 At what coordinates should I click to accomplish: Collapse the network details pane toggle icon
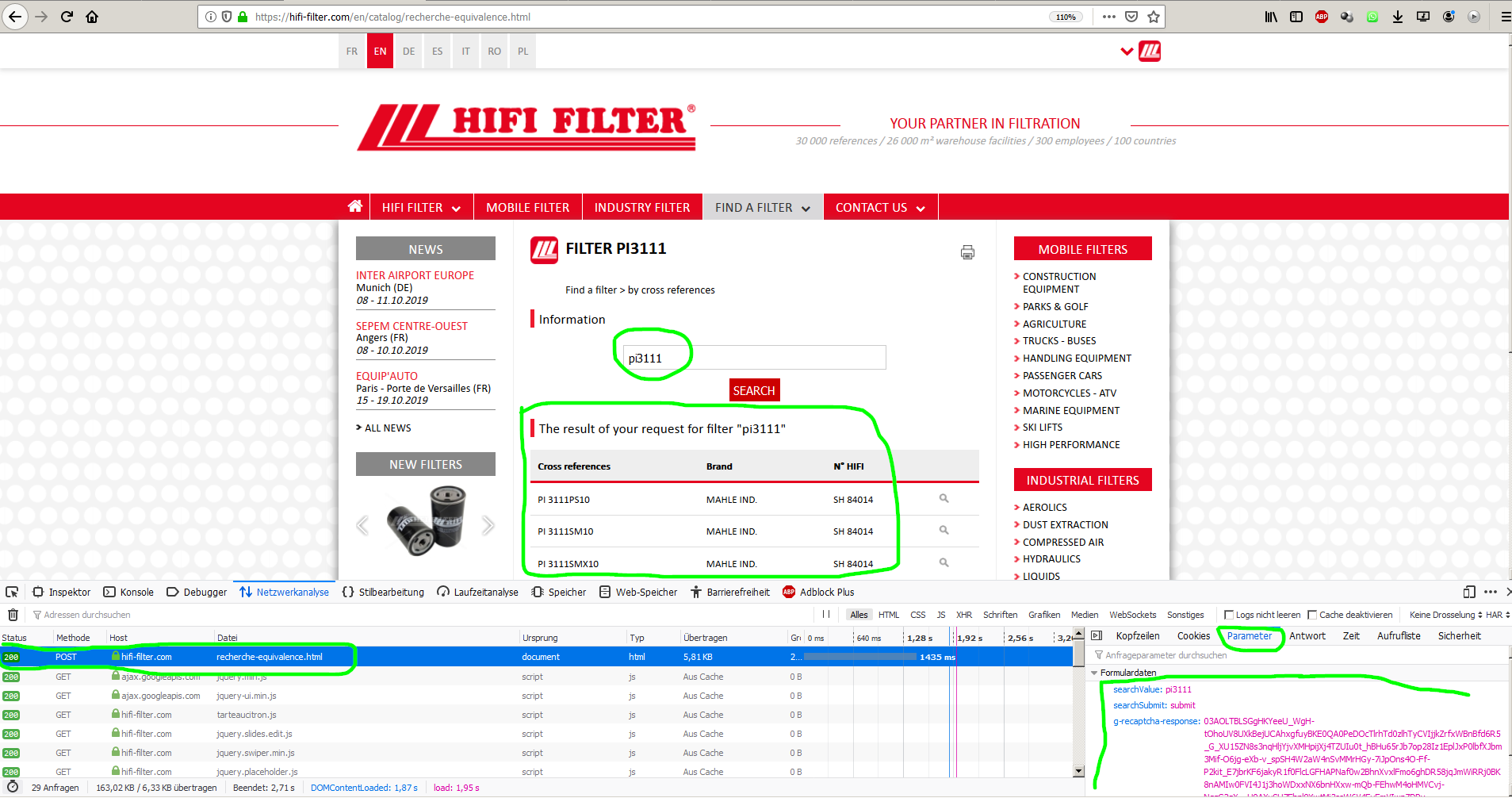point(1097,635)
